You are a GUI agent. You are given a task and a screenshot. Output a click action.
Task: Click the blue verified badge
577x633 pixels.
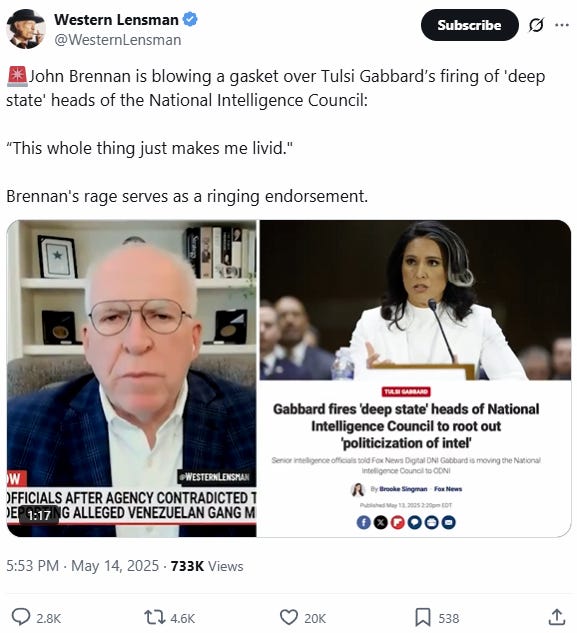click(190, 19)
